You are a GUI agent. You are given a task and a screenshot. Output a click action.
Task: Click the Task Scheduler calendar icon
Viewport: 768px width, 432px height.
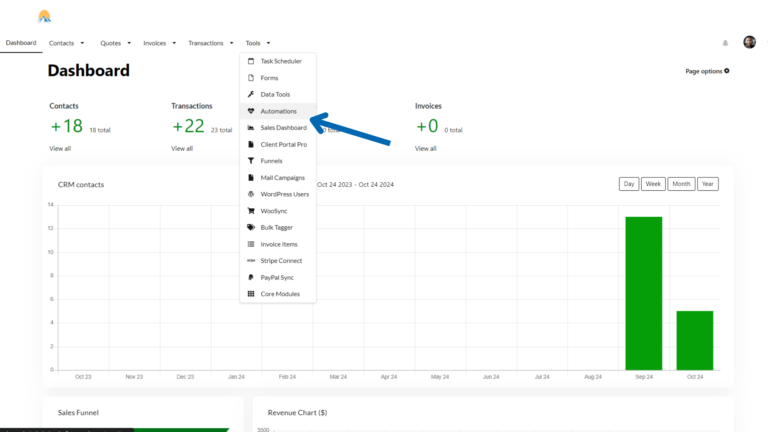[x=251, y=61]
